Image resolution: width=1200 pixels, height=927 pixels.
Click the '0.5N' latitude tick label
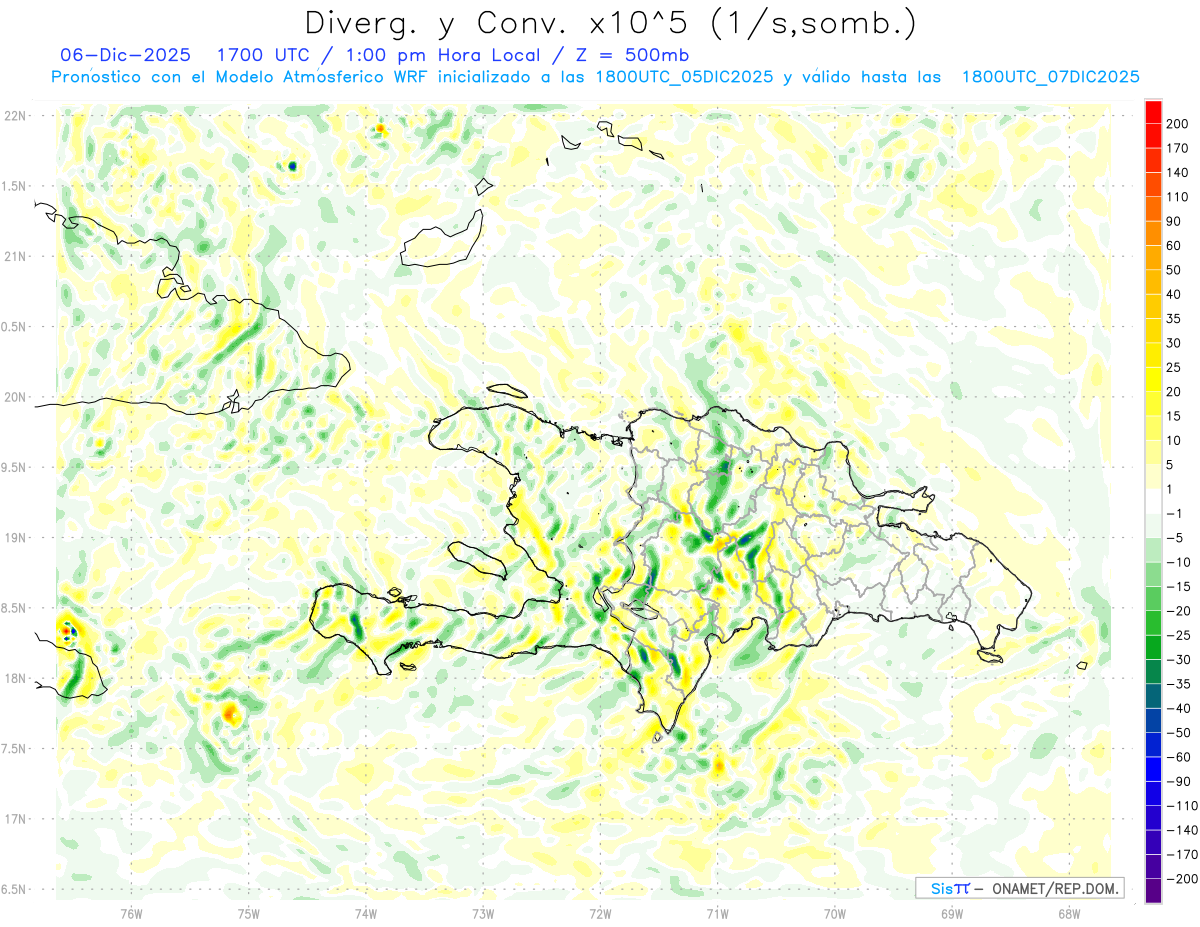point(15,327)
